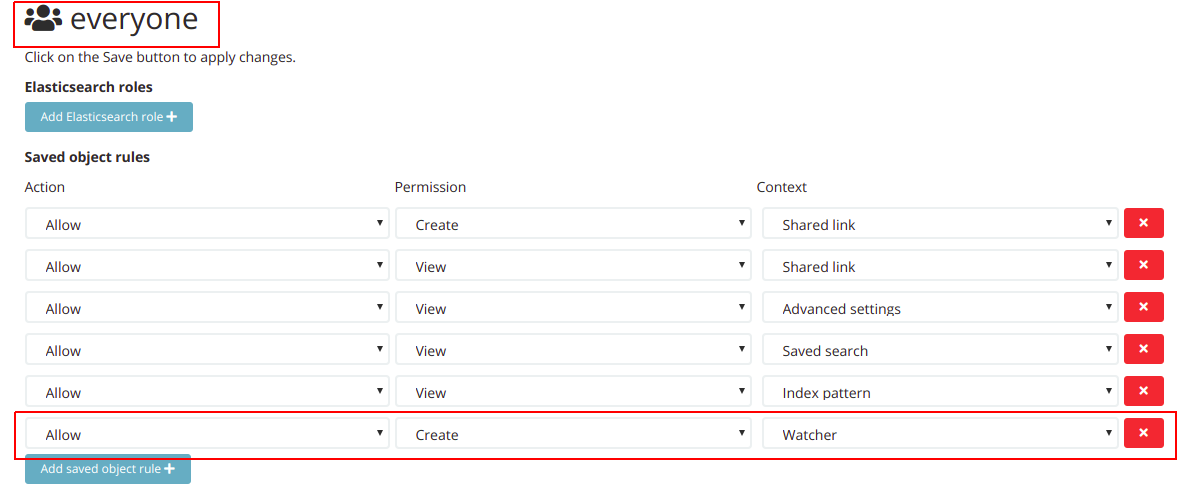This screenshot has width=1188, height=496.
Task: Open the Watcher context dropdown
Action: coord(939,434)
